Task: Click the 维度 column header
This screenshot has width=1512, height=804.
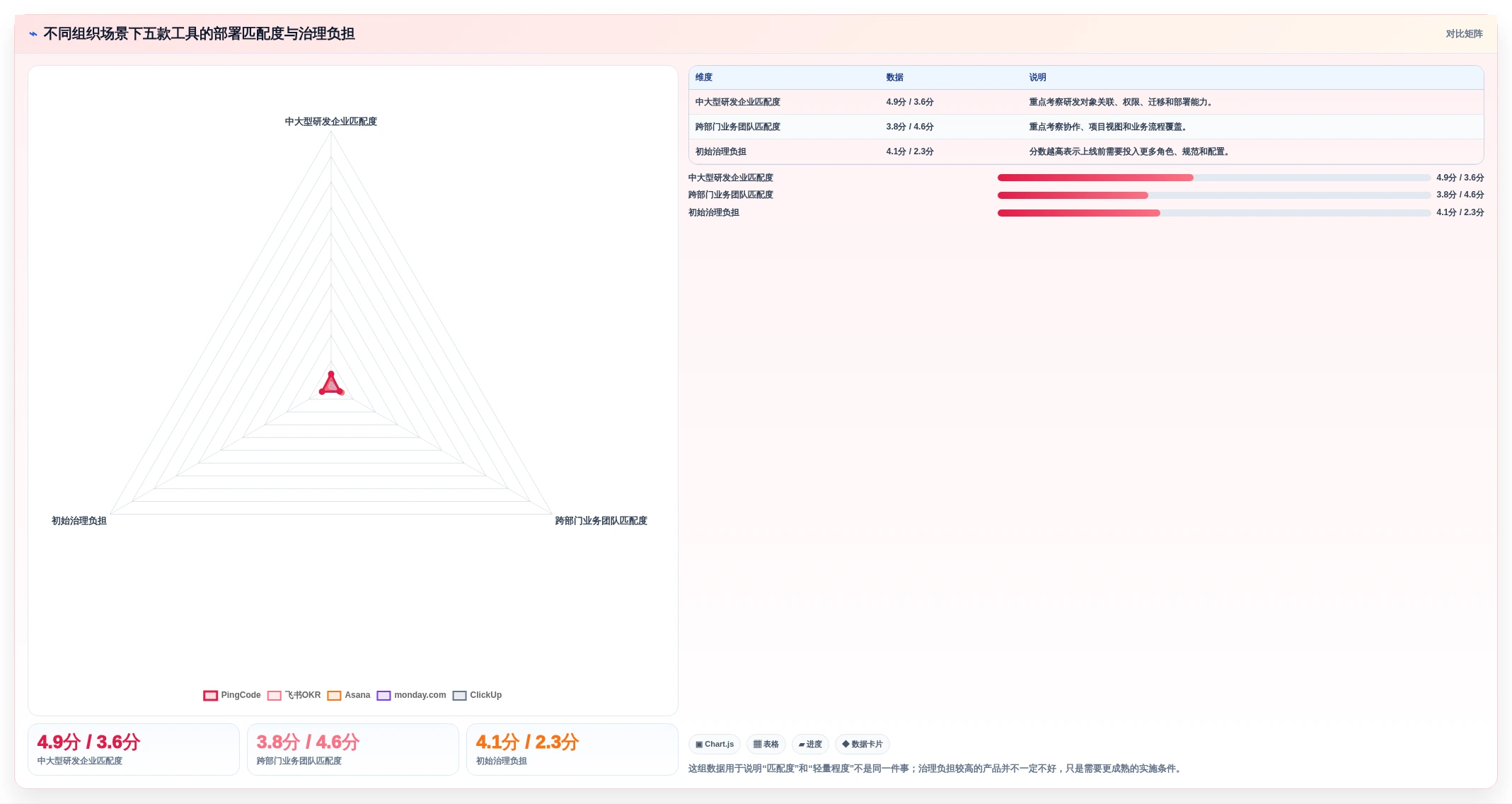Action: (x=704, y=78)
